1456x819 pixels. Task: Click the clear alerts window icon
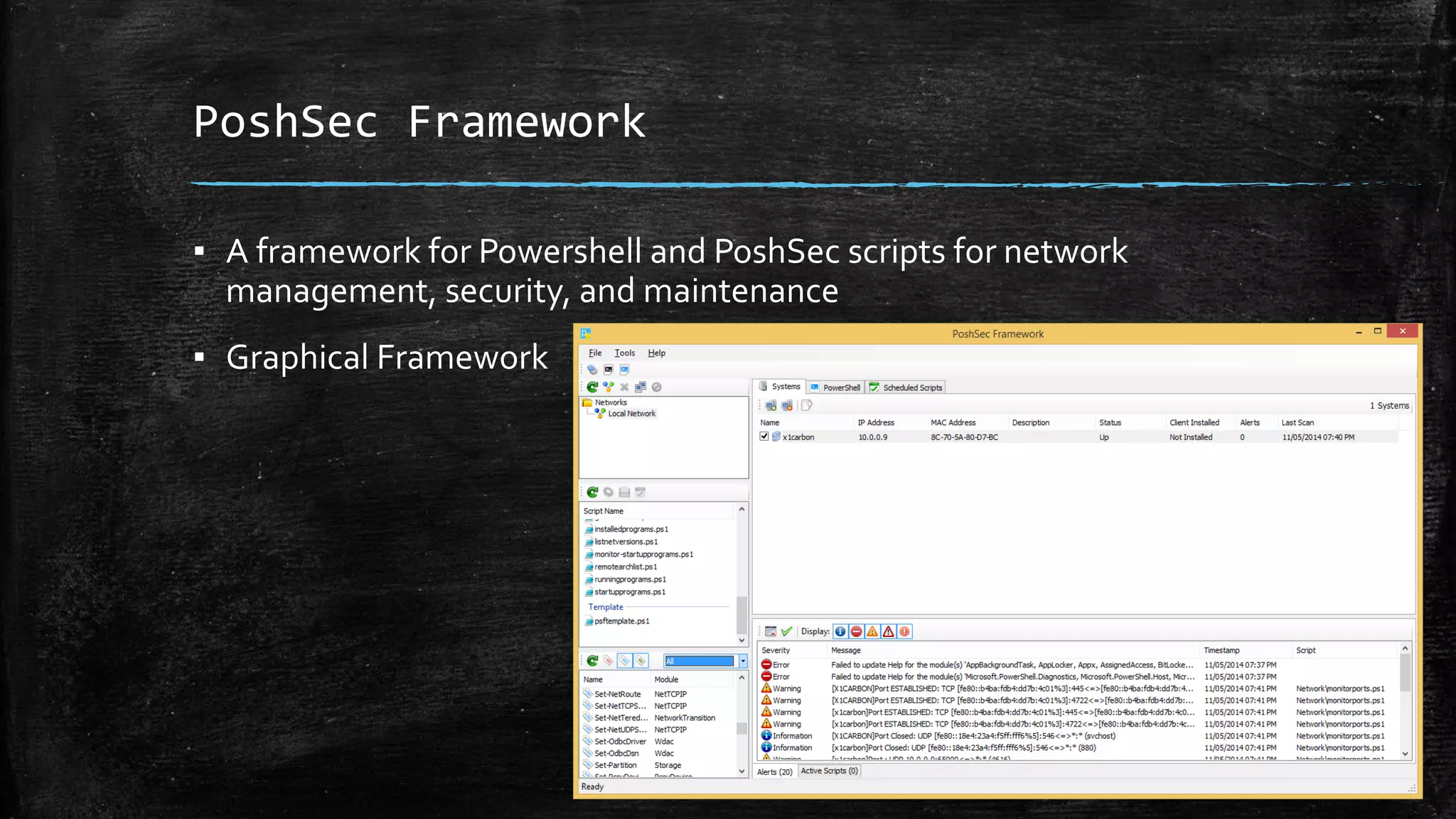click(x=771, y=631)
